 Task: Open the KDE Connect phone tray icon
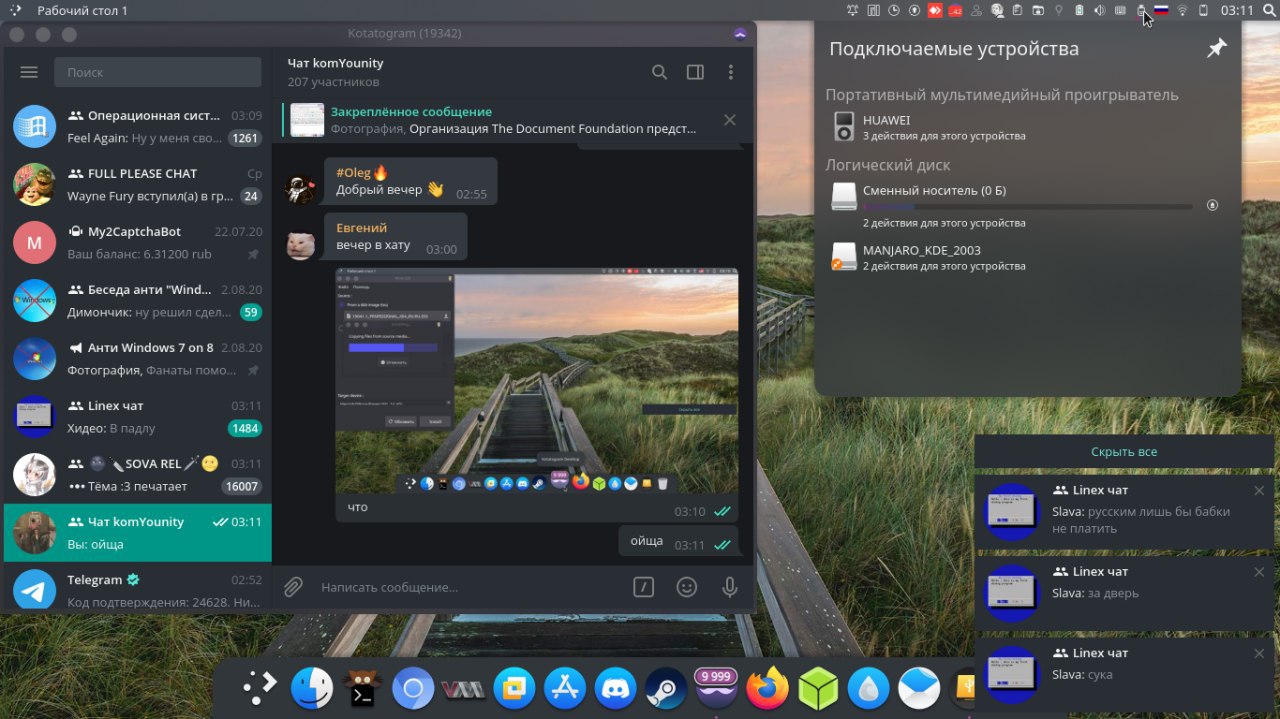coord(1203,10)
